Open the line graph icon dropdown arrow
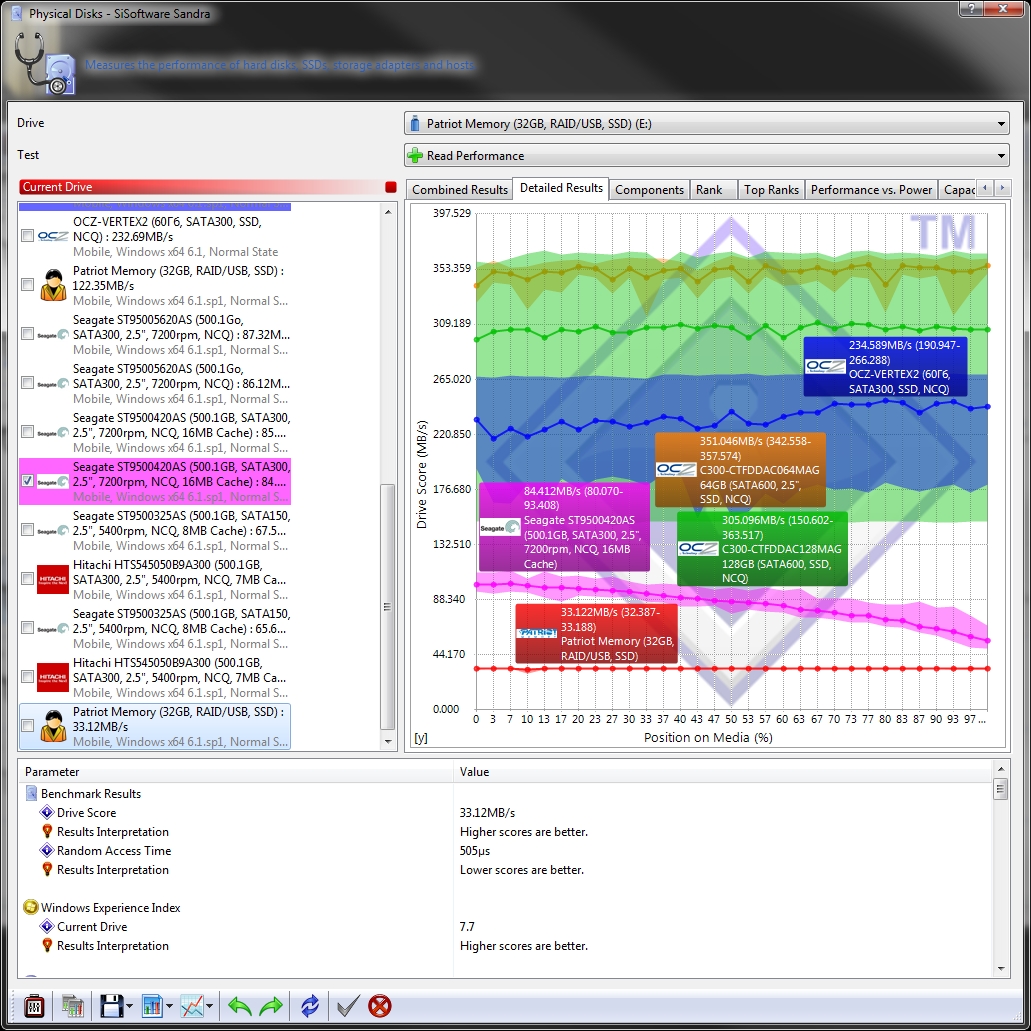 [x=209, y=1006]
